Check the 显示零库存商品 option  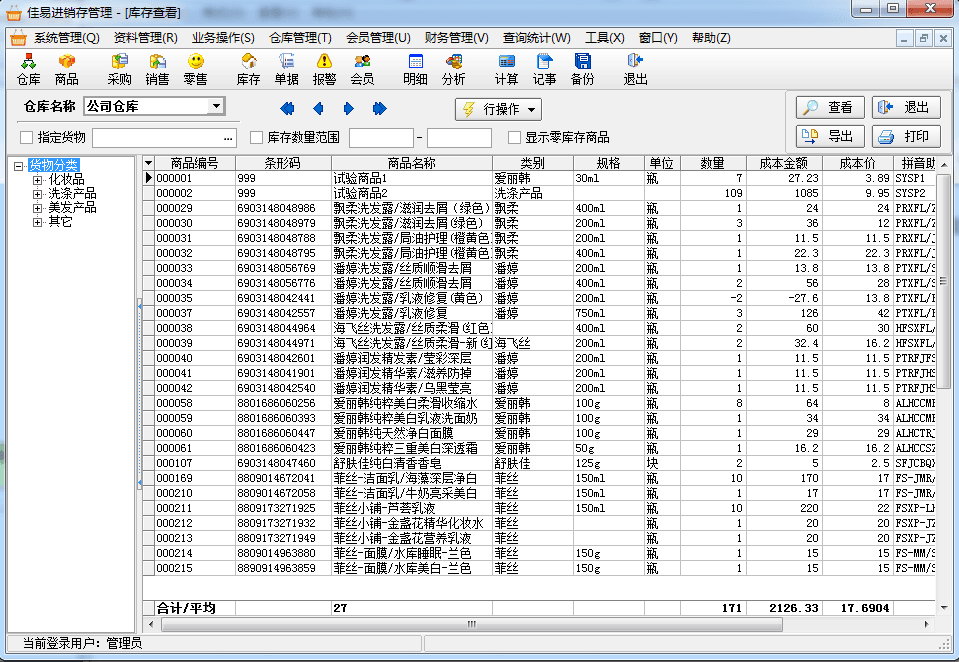(x=515, y=138)
